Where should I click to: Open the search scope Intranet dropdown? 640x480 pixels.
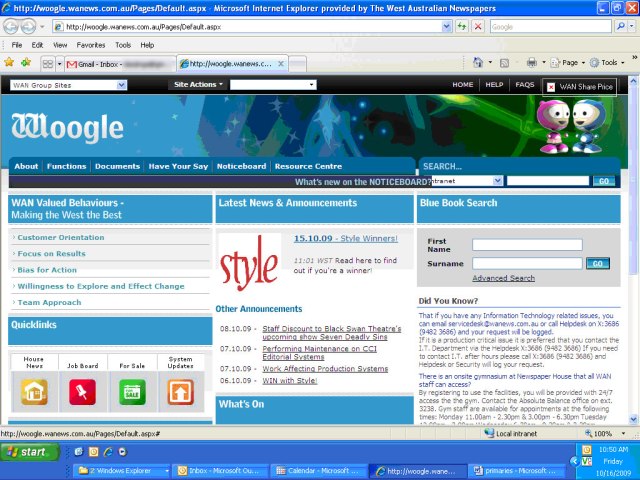pos(466,181)
